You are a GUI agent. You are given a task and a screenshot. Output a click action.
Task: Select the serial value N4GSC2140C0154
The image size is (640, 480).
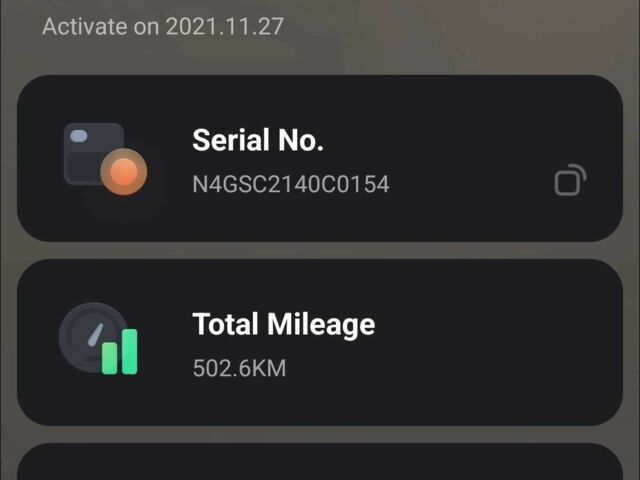290,184
